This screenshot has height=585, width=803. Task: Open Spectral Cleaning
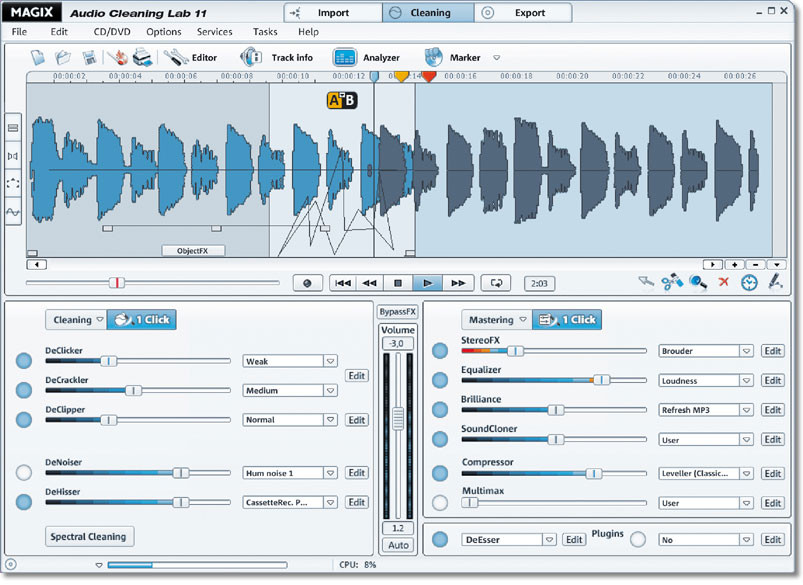(x=89, y=536)
